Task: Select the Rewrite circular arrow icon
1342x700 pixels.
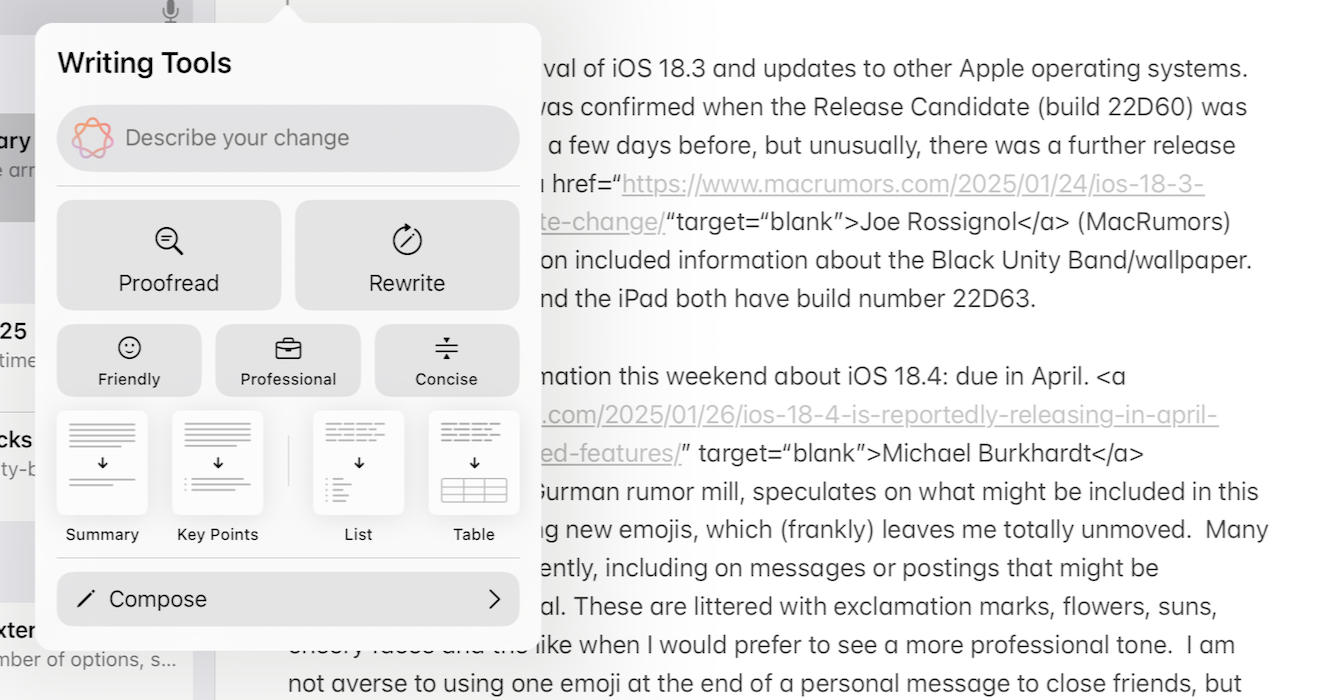Action: pos(407,240)
